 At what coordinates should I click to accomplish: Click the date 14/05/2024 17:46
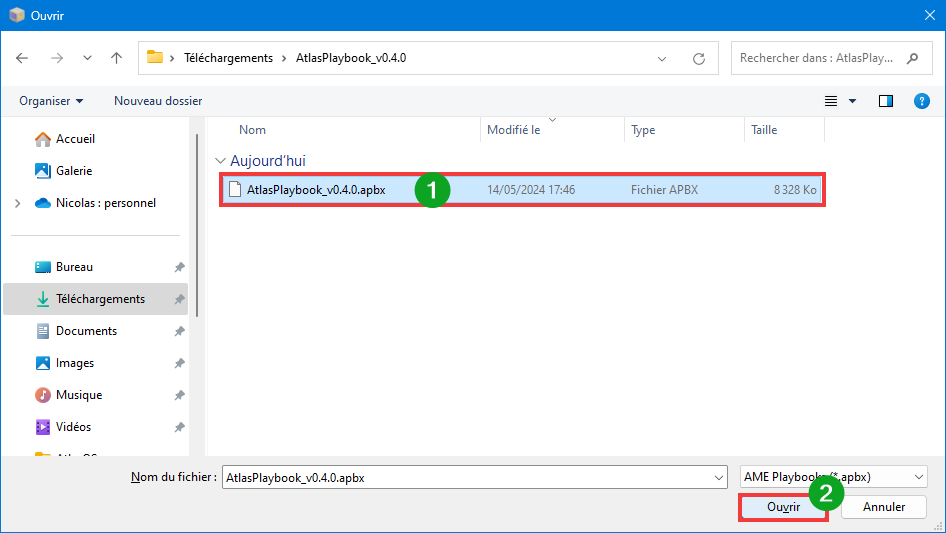(x=531, y=190)
